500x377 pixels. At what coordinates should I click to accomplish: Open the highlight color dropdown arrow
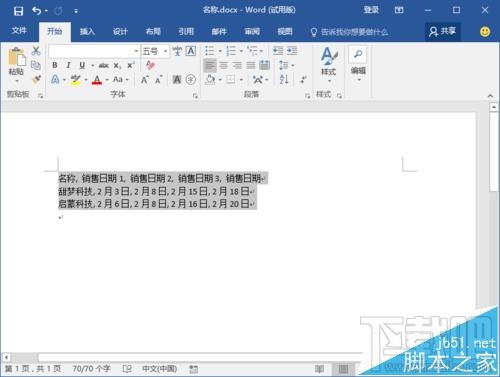click(86, 80)
